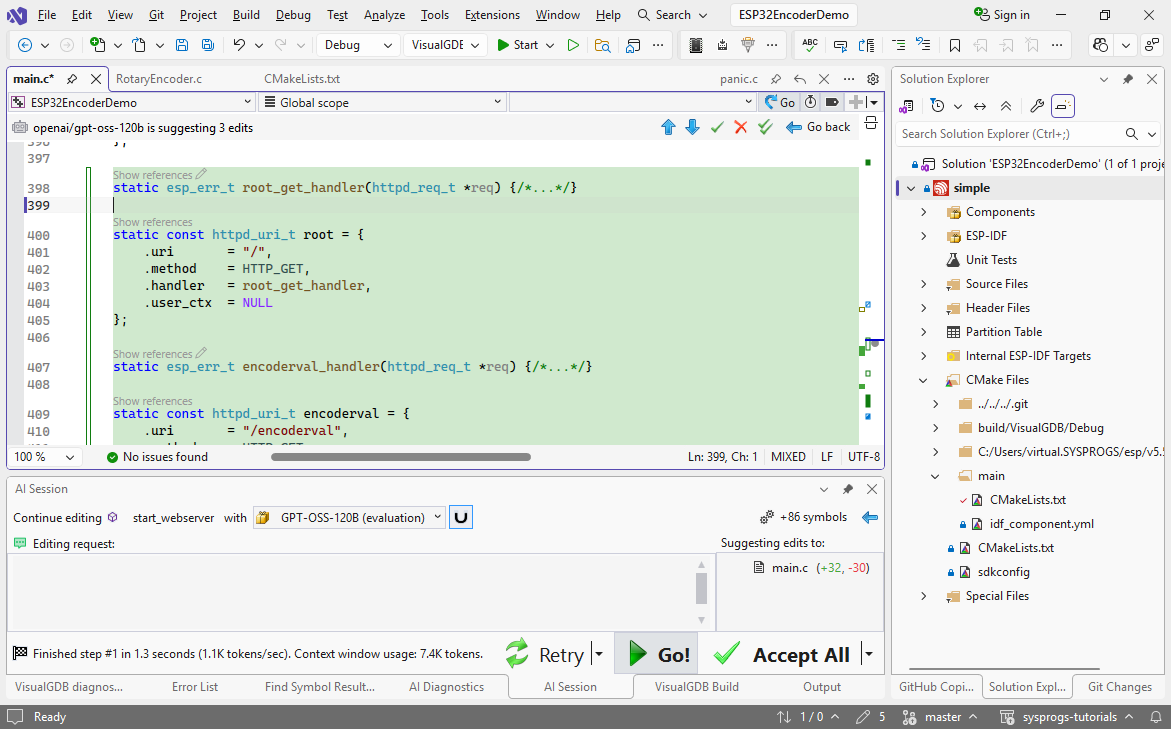The width and height of the screenshot is (1171, 730).
Task: Accept the current edit with the single green checkmark
Action: (717, 127)
